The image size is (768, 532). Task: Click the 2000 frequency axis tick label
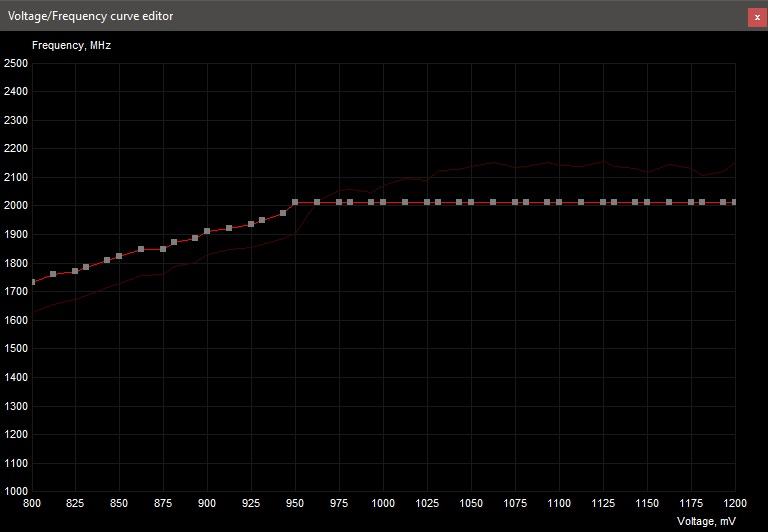click(16, 206)
